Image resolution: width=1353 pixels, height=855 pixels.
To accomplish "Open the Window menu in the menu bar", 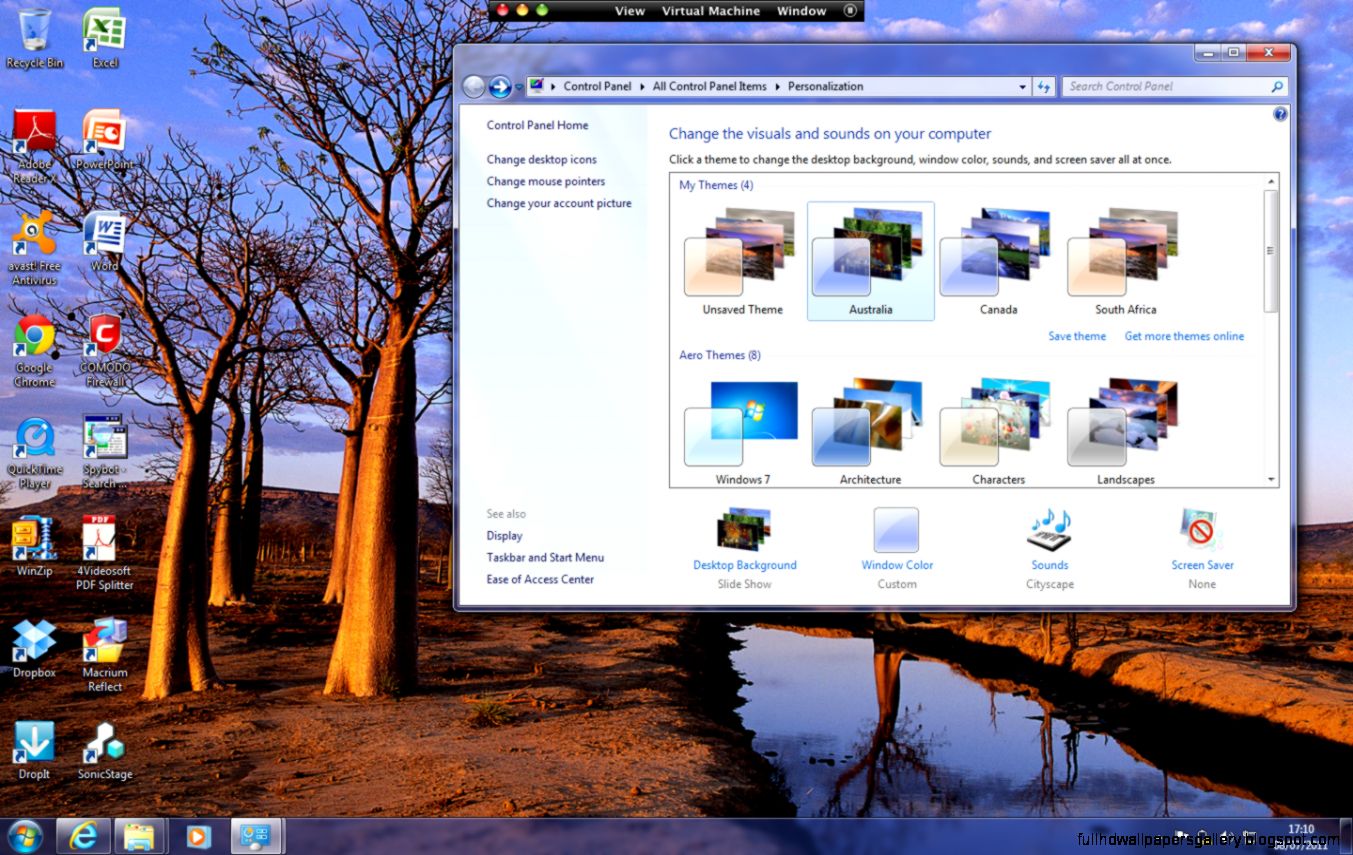I will (x=801, y=11).
